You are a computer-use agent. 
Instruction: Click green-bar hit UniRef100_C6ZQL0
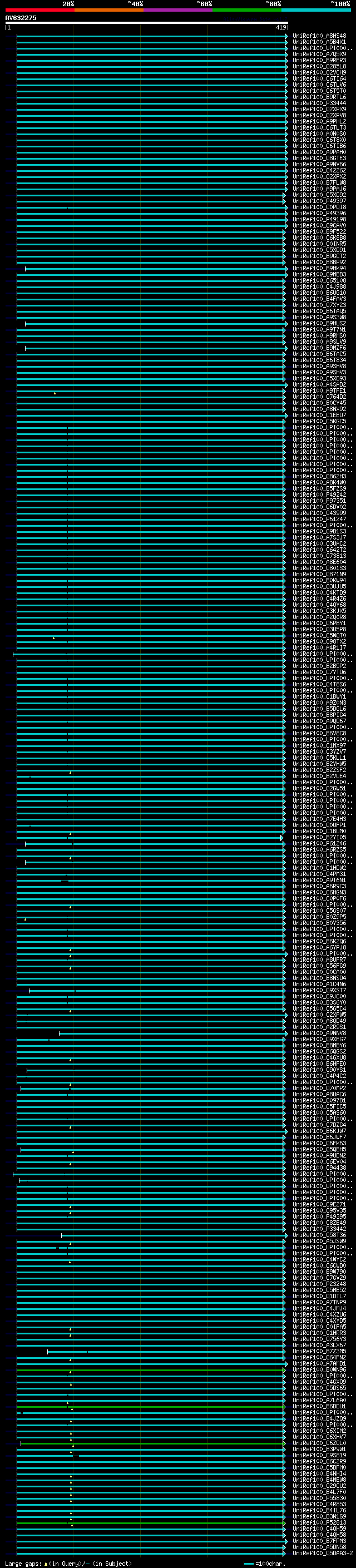click(x=319, y=1443)
